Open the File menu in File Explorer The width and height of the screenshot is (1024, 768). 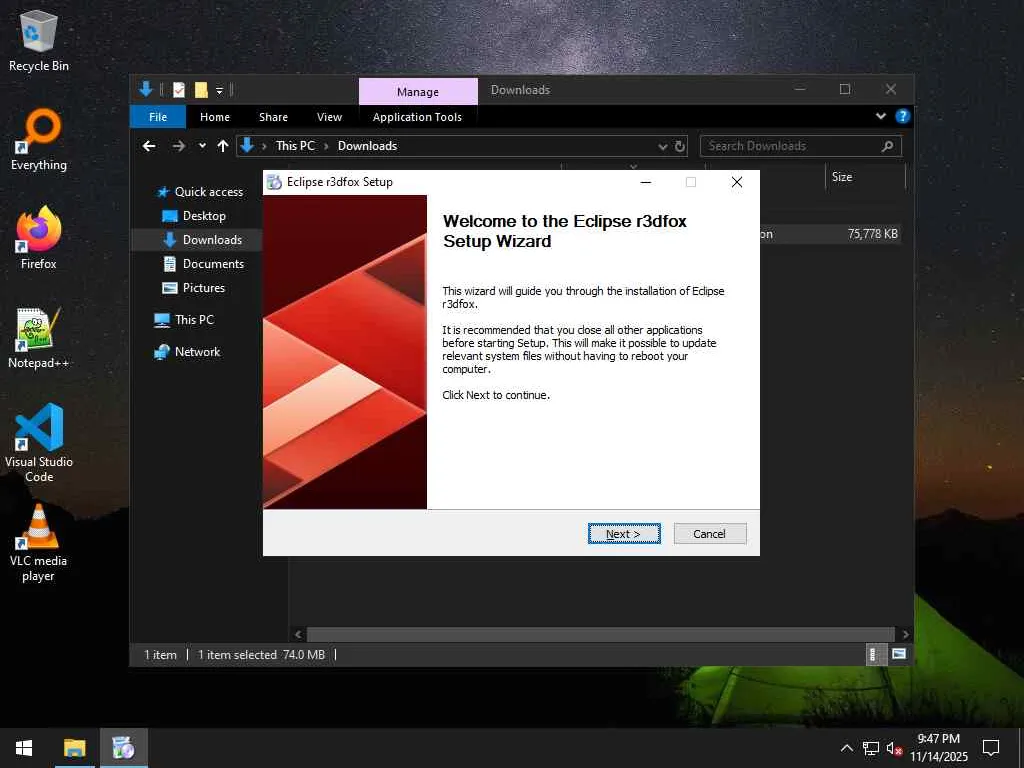tap(158, 117)
